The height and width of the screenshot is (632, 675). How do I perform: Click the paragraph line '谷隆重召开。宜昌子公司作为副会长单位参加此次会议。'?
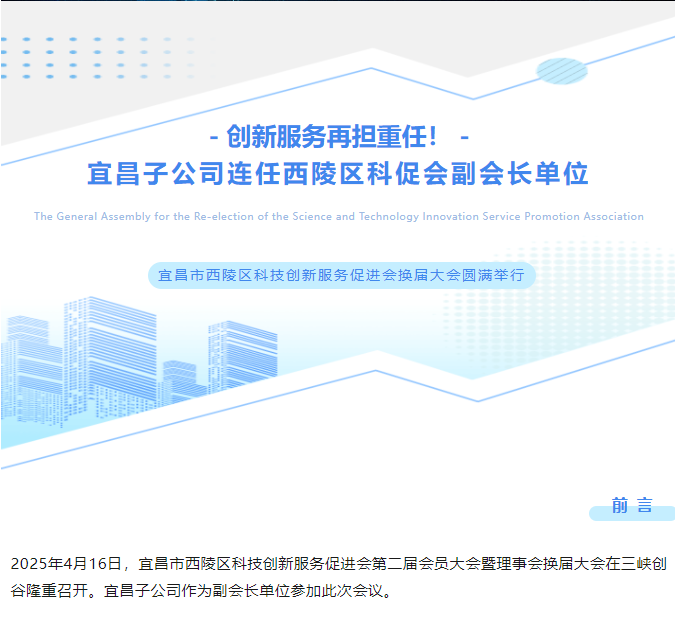[201, 591]
